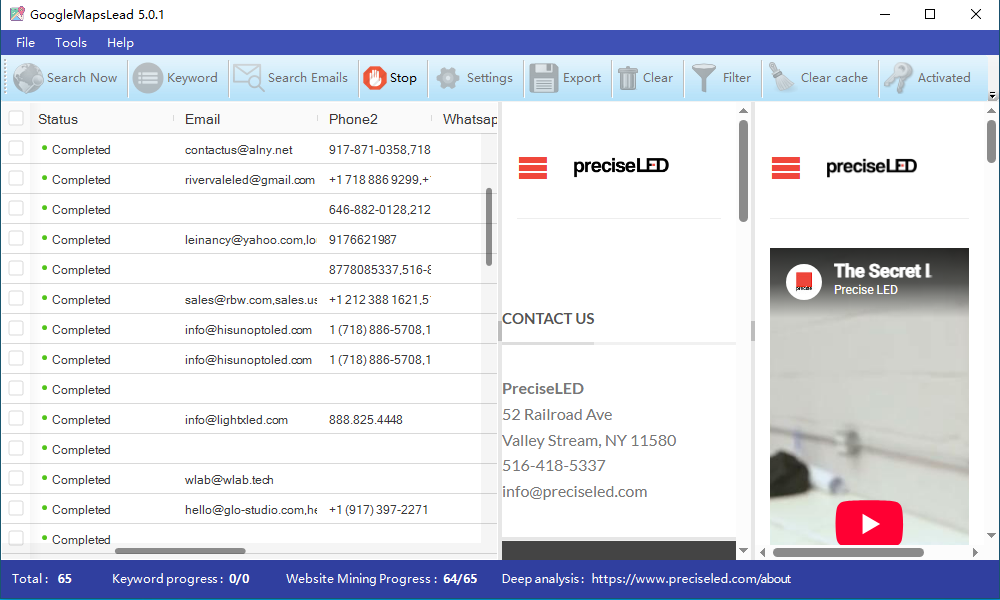1000x600 pixels.
Task: Check the row with phone 646-882-0128
Action: [x=16, y=209]
